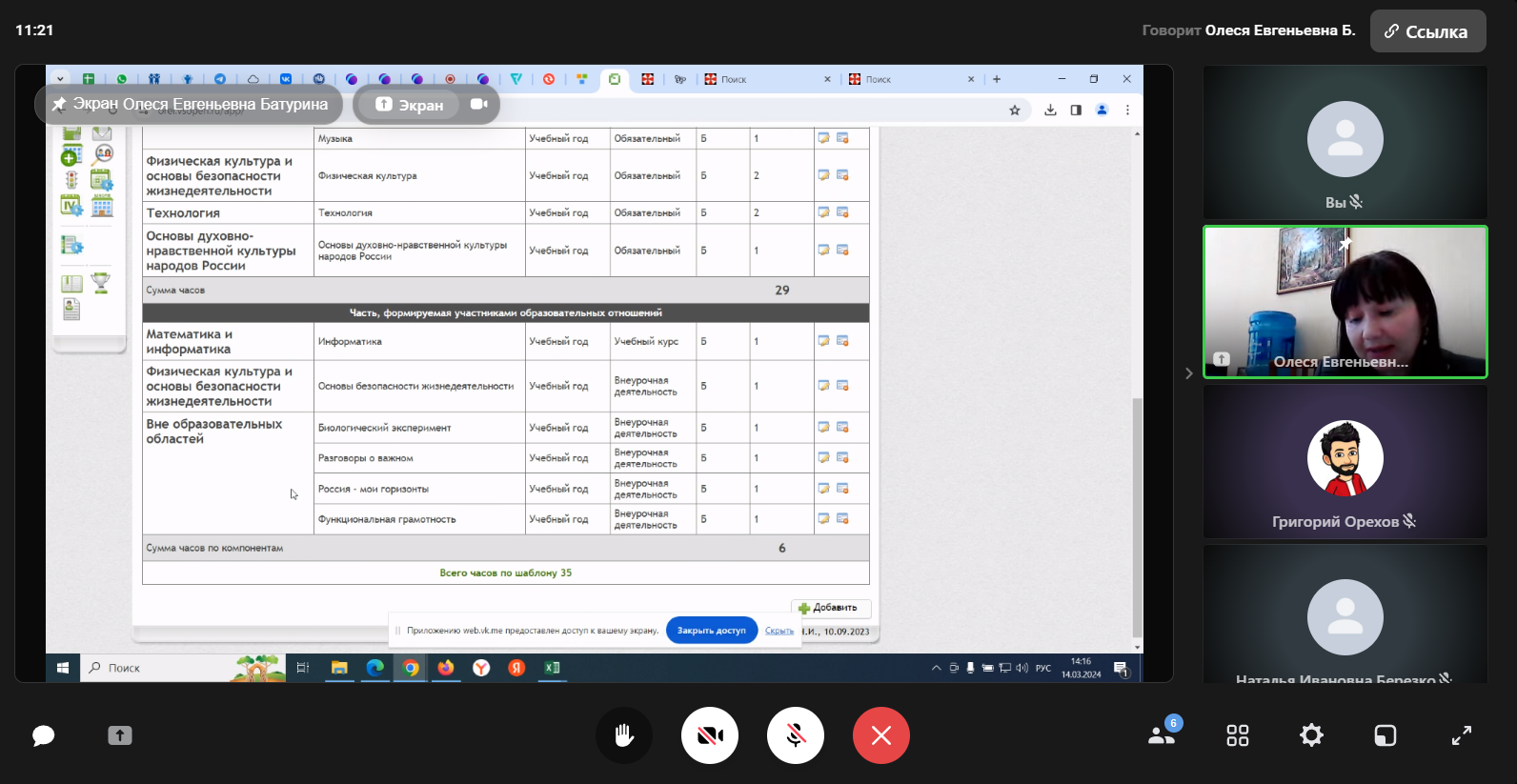Select your own Вы participant tile
The width and height of the screenshot is (1517, 784).
[1345, 143]
